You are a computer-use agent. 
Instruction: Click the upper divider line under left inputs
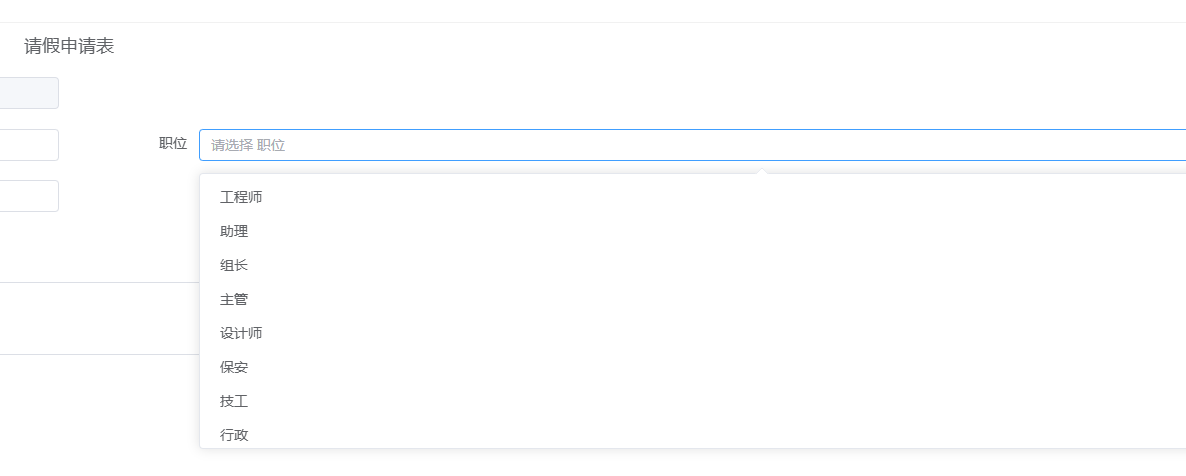click(x=99, y=282)
